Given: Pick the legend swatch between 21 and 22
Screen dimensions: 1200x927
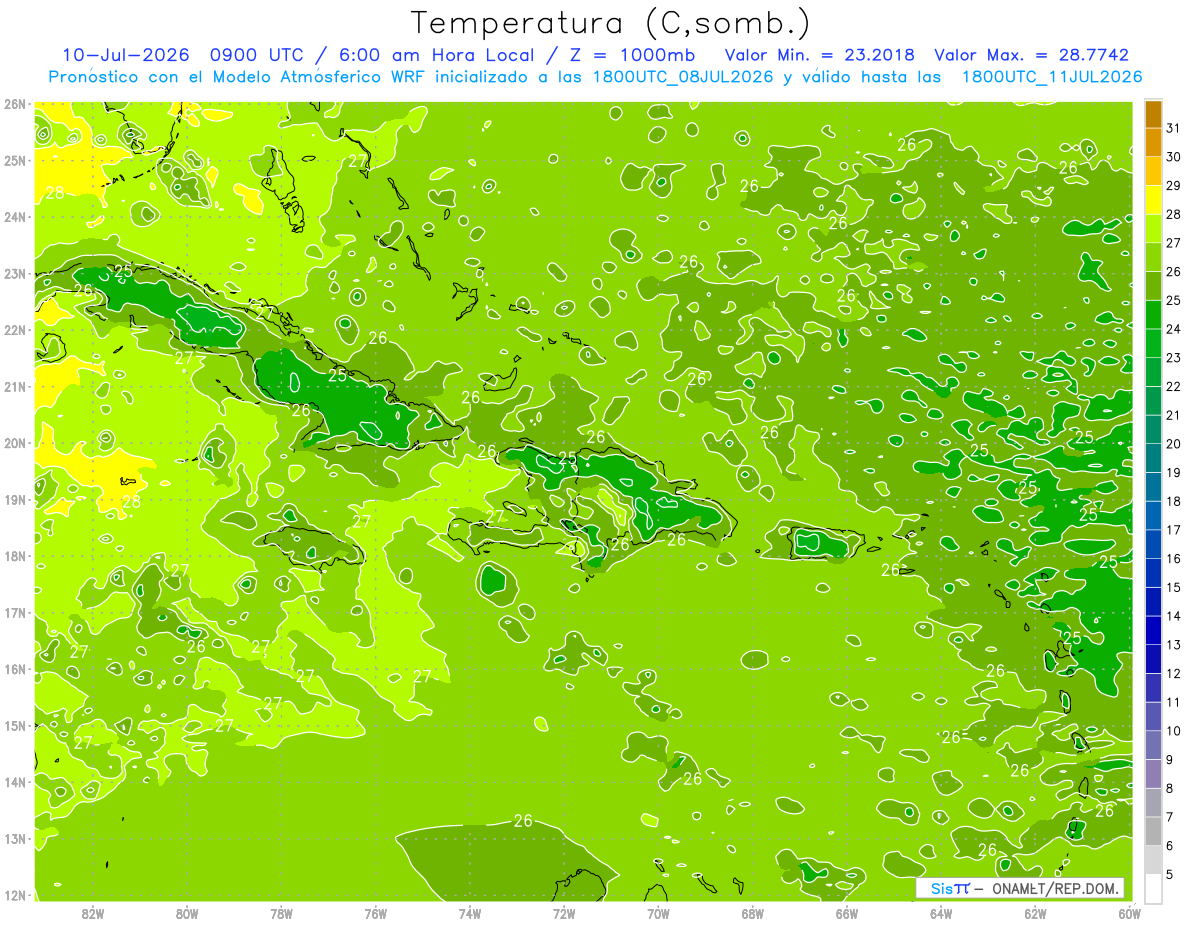Looking at the screenshot, I should click(x=1153, y=400).
